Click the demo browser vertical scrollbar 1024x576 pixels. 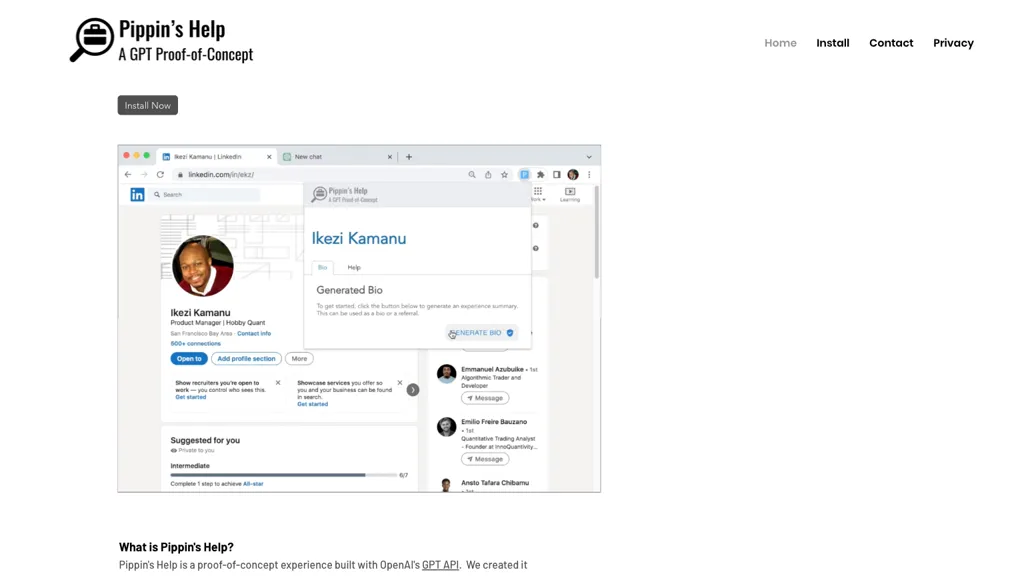coord(596,233)
